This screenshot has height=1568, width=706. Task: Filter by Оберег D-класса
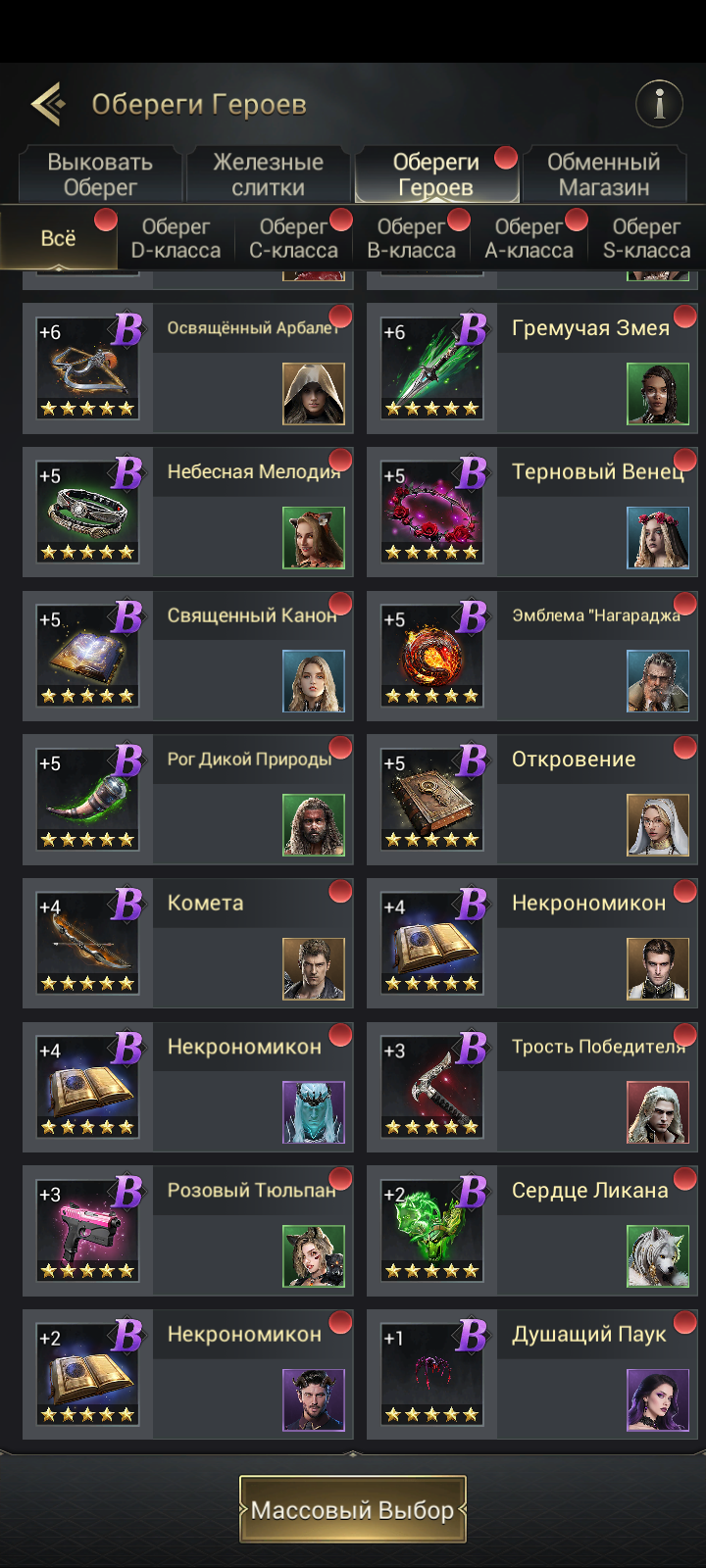(176, 237)
